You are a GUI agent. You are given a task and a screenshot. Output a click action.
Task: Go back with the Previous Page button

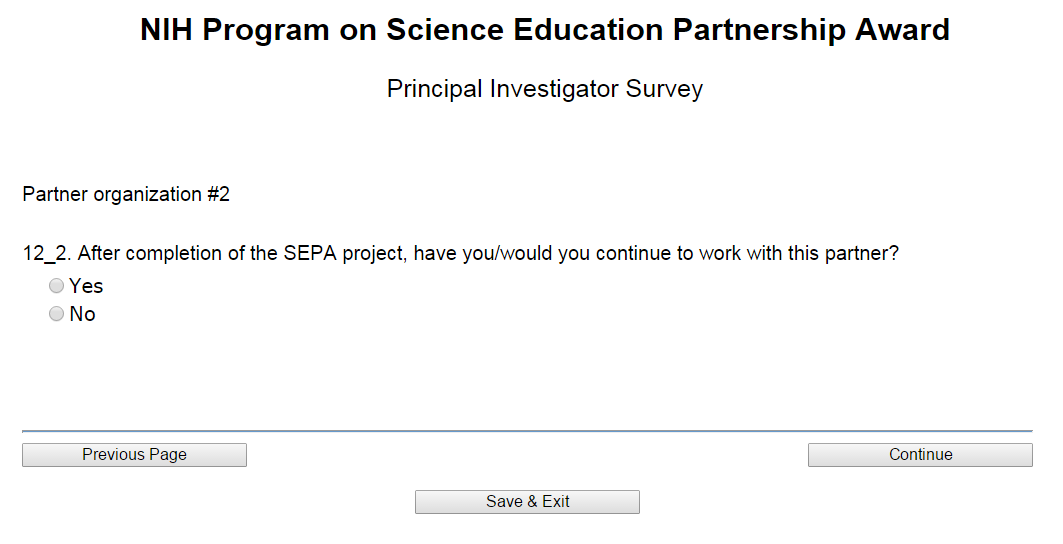134,455
